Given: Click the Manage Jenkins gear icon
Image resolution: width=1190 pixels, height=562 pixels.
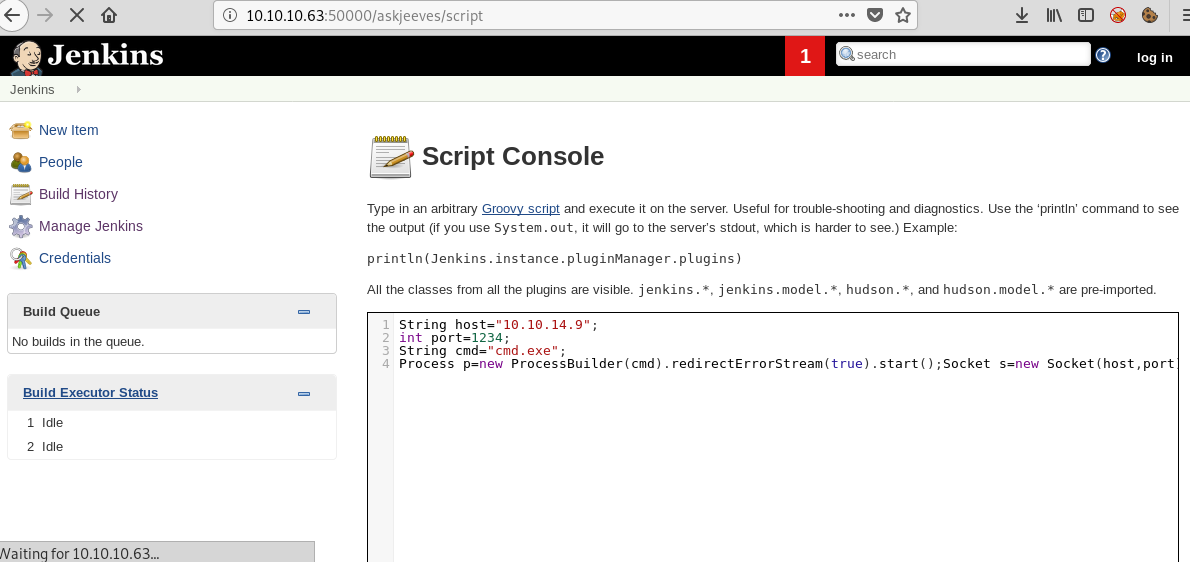Looking at the screenshot, I should coord(20,226).
